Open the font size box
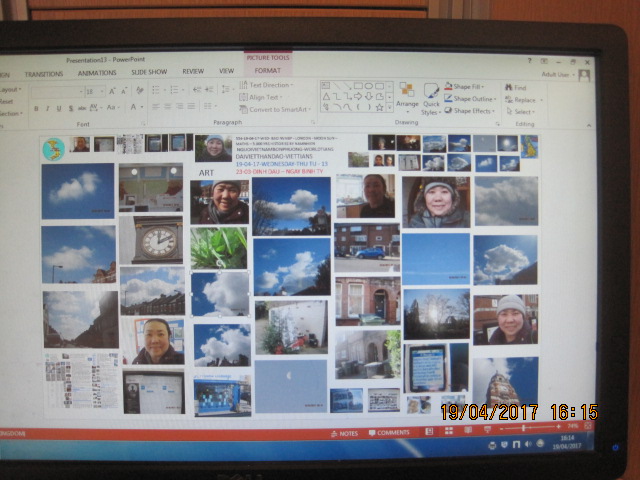This screenshot has height=480, width=640. (95, 91)
